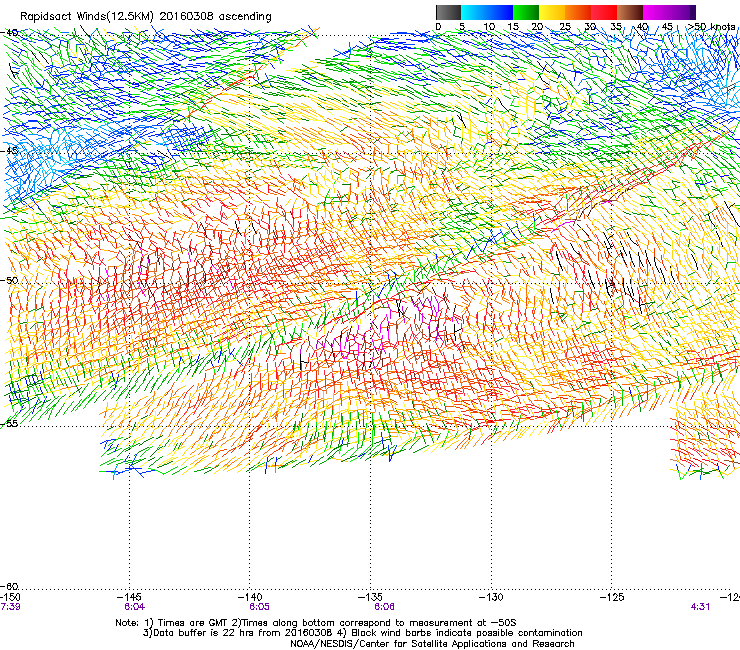Click the purple '4:31' pass time label
This screenshot has width=740, height=650.
point(700,607)
